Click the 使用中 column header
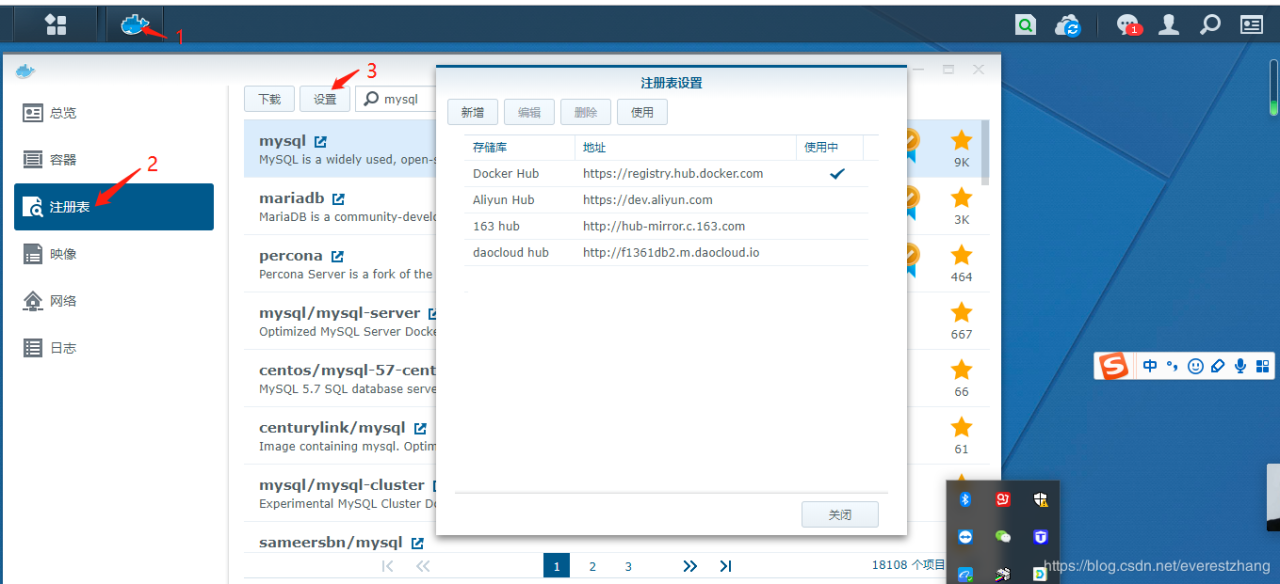Viewport: 1280px width, 584px height. pos(830,147)
